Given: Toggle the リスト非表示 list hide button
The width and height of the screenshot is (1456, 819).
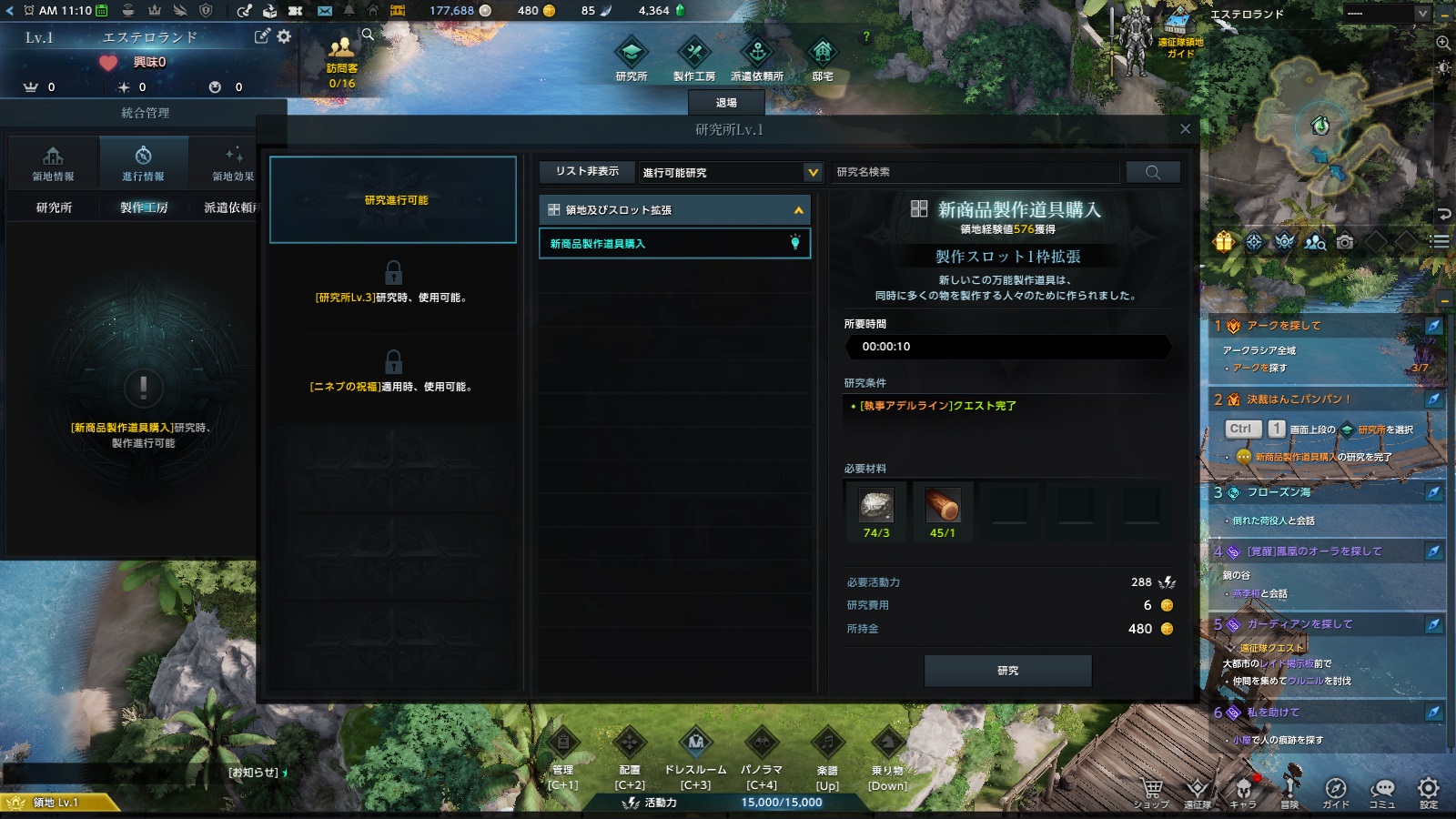Looking at the screenshot, I should pyautogui.click(x=587, y=171).
